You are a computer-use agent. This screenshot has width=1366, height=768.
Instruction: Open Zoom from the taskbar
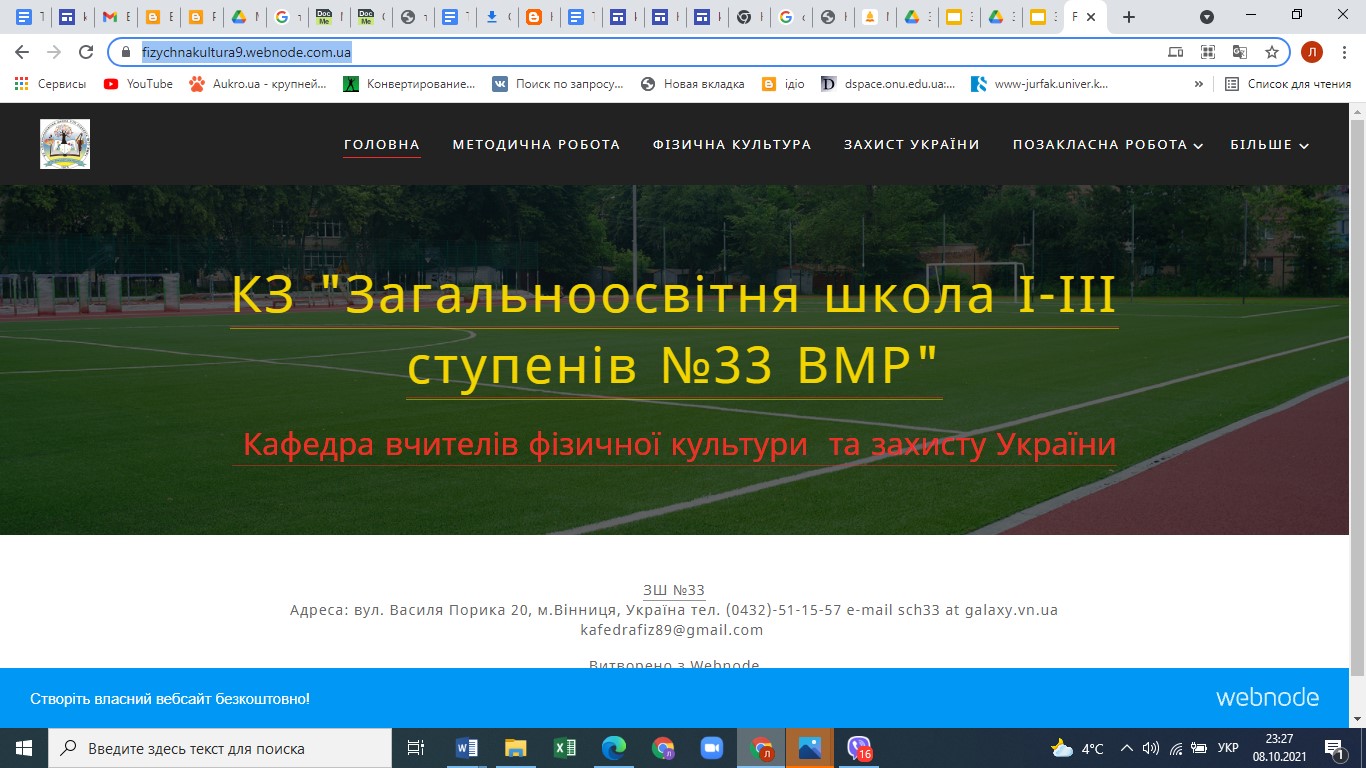(712, 748)
